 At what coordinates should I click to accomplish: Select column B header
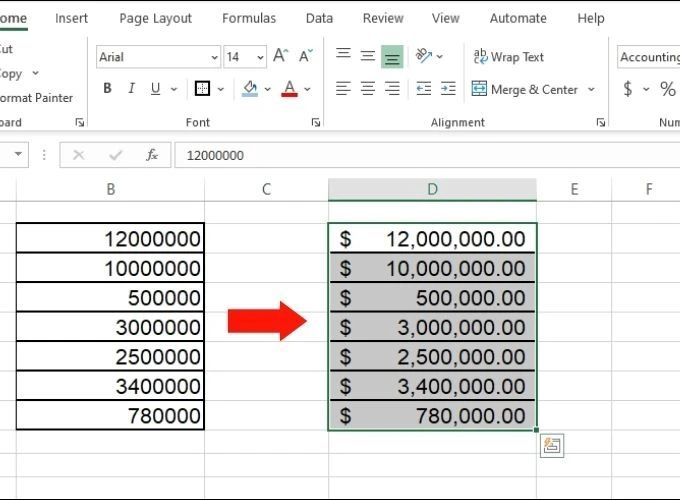(111, 189)
